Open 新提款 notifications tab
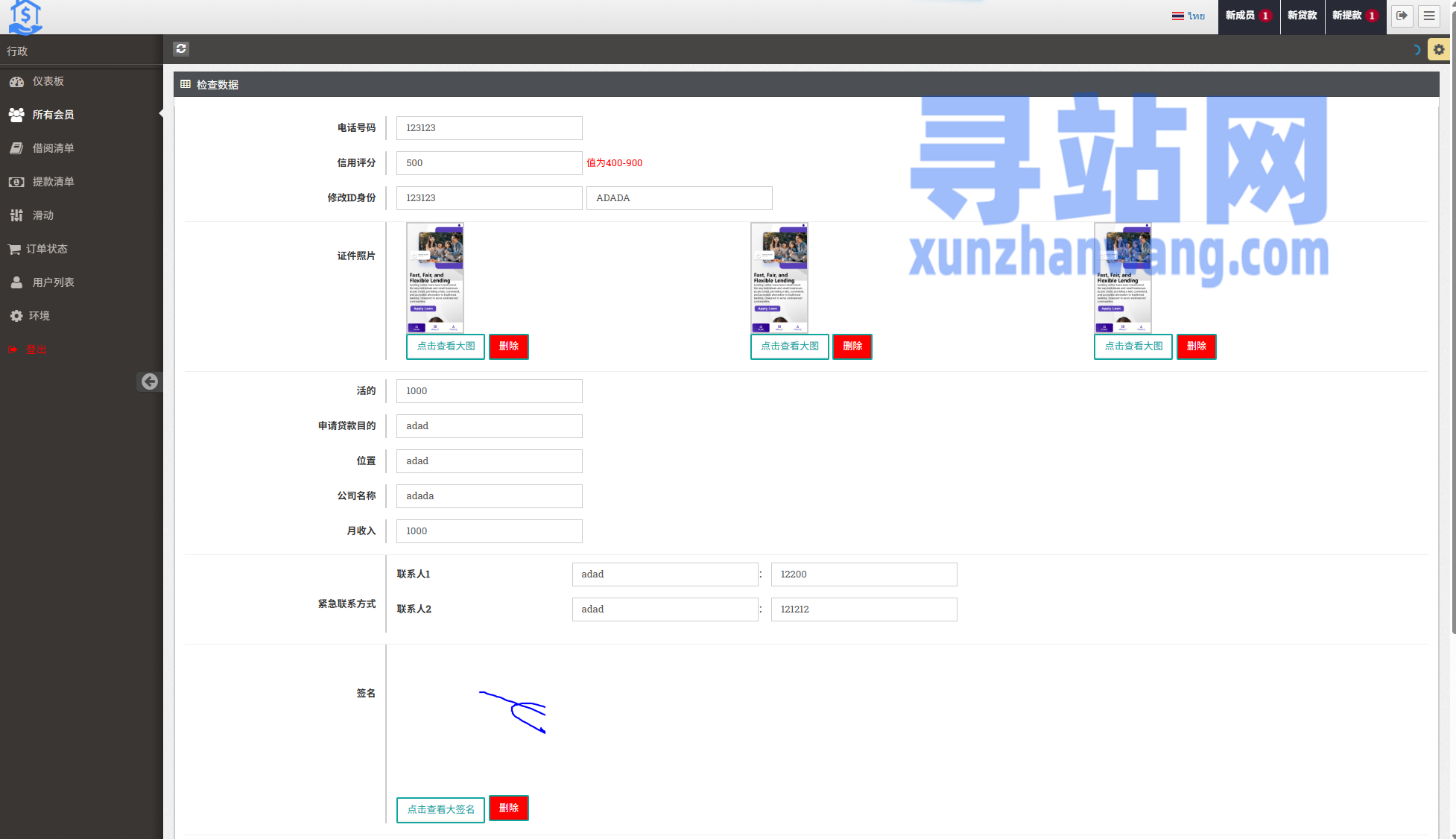 click(x=1355, y=16)
